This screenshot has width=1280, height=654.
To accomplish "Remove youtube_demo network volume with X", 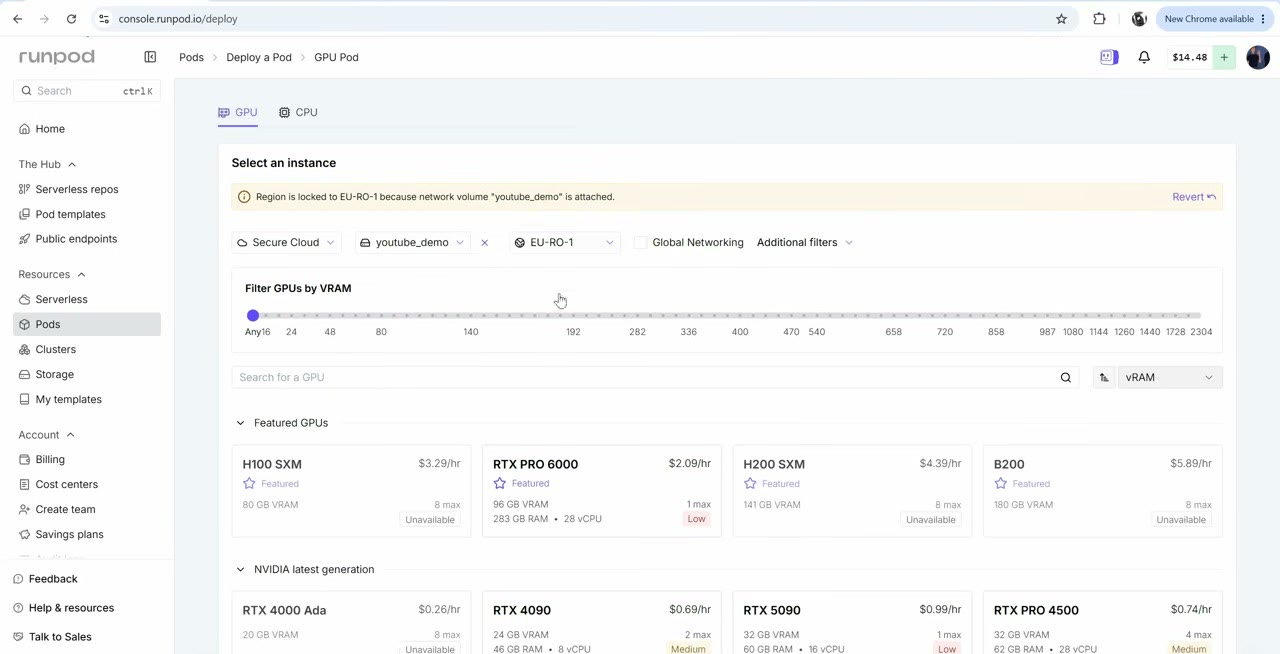I will (x=484, y=243).
